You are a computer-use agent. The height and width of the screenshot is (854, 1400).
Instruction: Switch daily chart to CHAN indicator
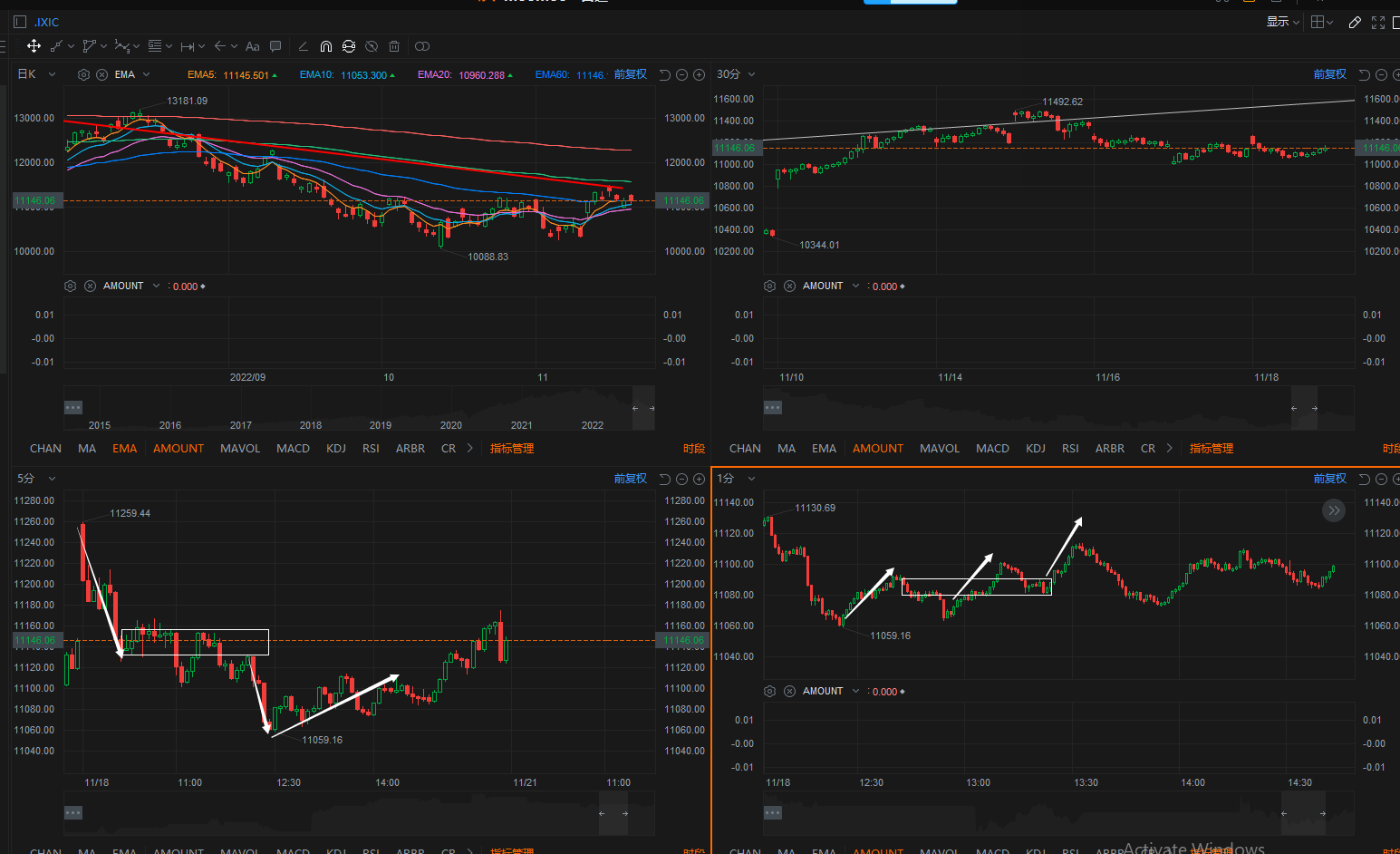(x=45, y=448)
